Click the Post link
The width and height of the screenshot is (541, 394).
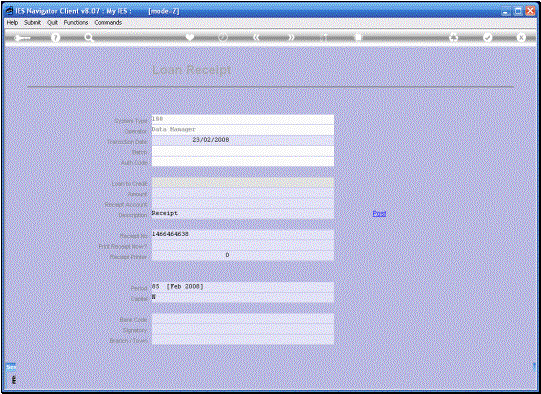point(379,214)
